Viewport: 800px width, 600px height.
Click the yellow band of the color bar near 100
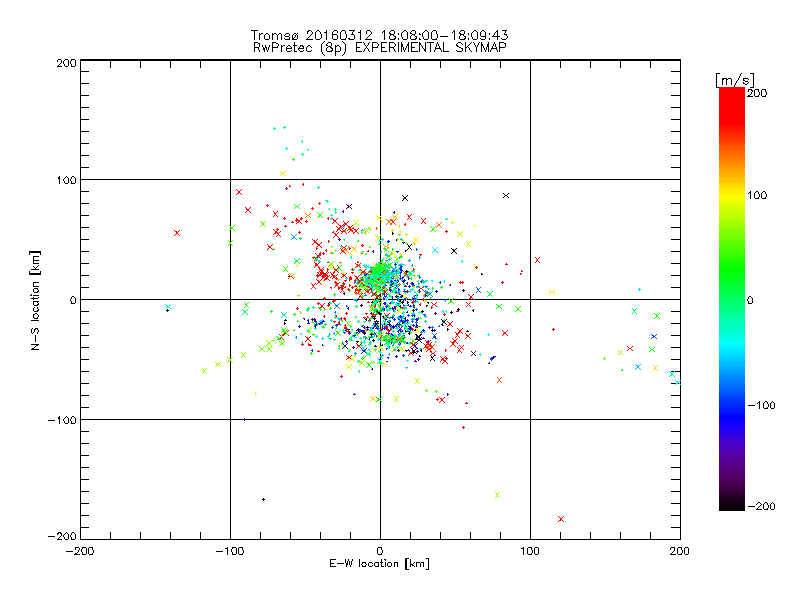click(732, 195)
